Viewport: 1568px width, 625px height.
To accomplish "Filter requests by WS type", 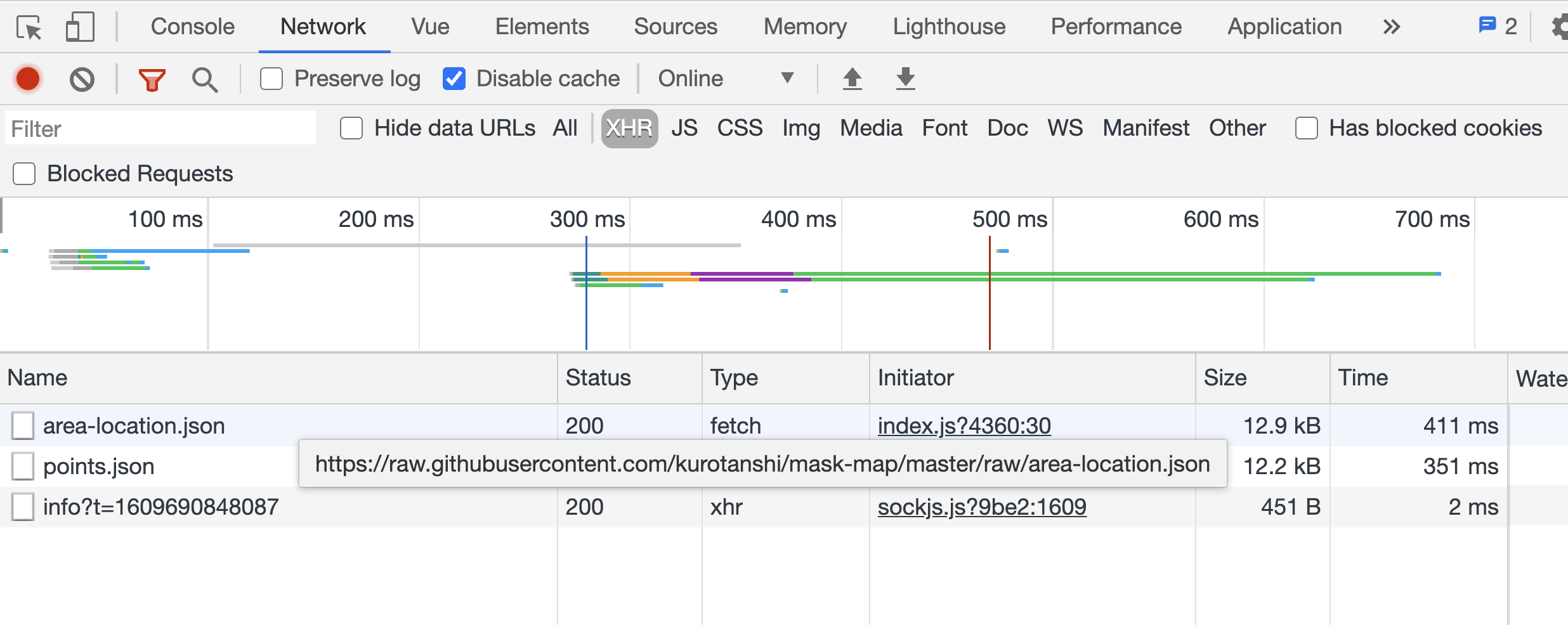I will pyautogui.click(x=1065, y=128).
